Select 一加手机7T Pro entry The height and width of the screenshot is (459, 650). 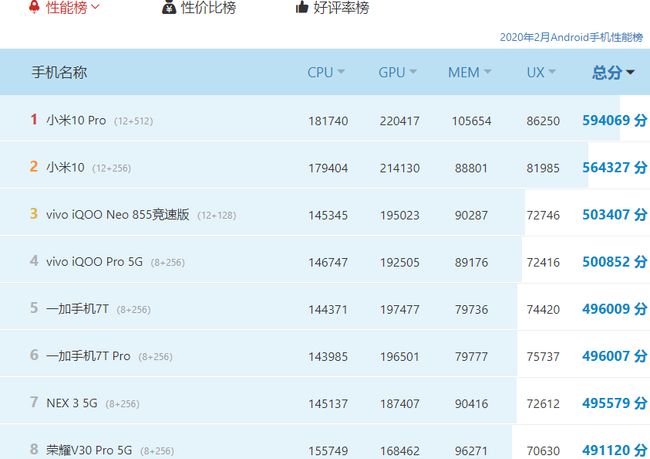[88, 356]
